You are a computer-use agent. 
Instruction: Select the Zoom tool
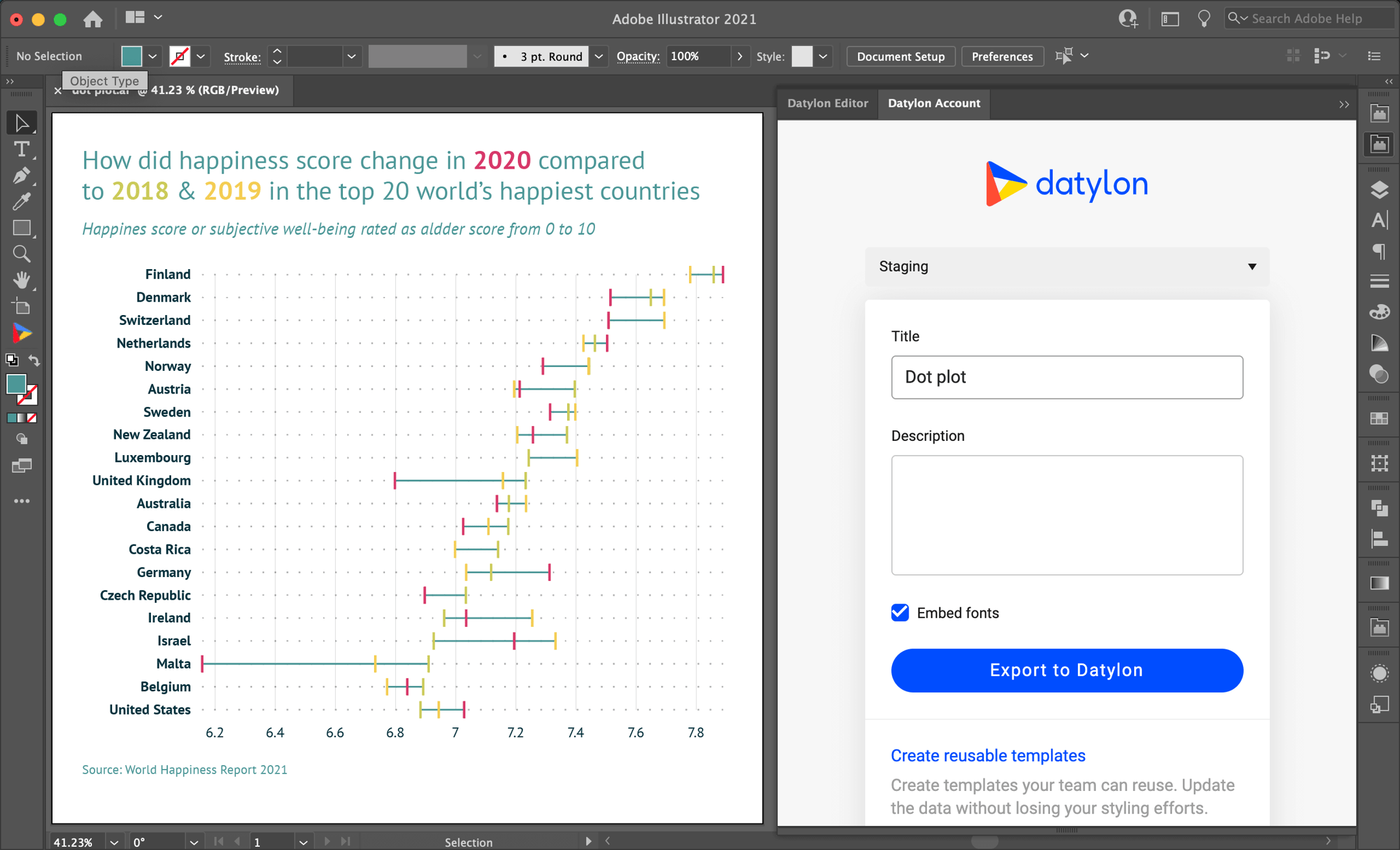22,254
